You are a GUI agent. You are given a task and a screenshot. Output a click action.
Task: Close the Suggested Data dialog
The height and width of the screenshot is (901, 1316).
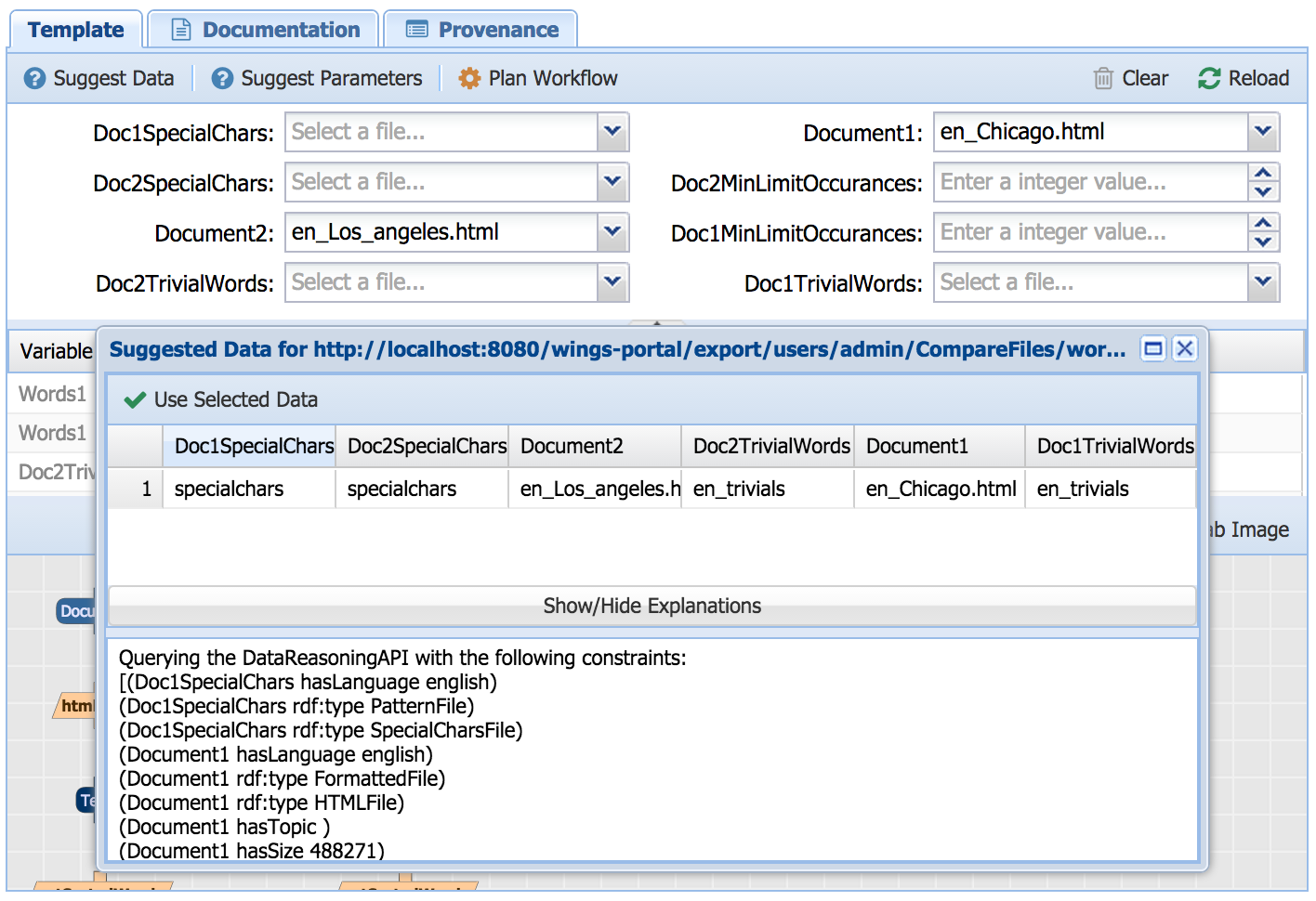pos(1184,349)
